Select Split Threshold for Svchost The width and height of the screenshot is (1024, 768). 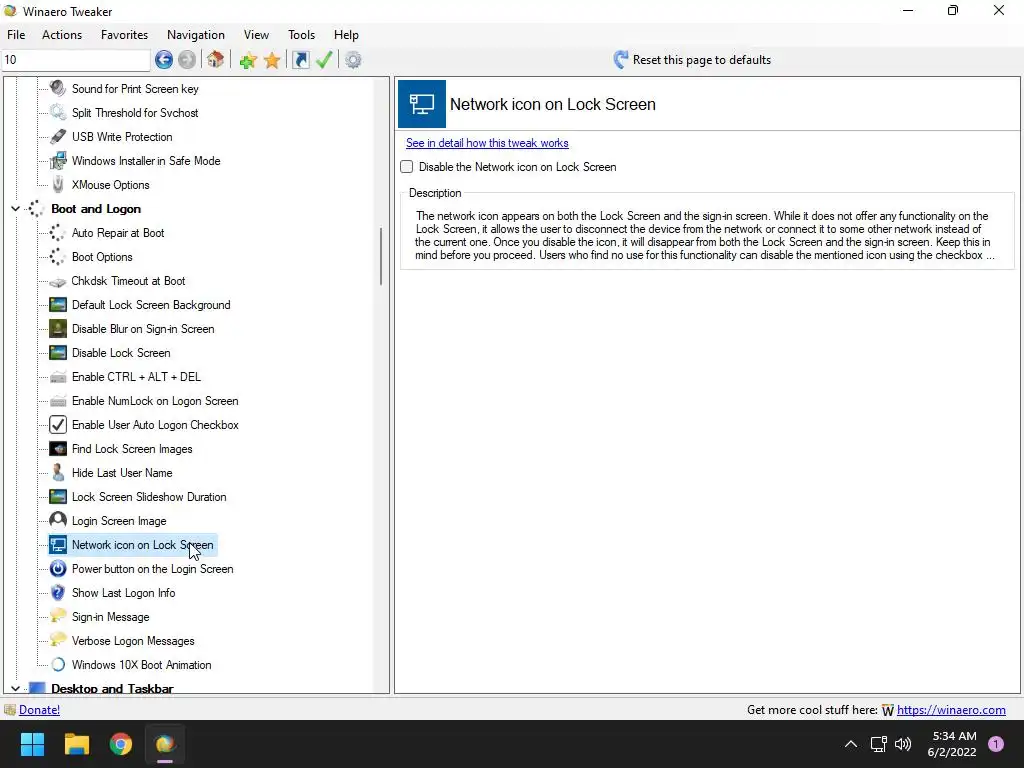click(135, 113)
